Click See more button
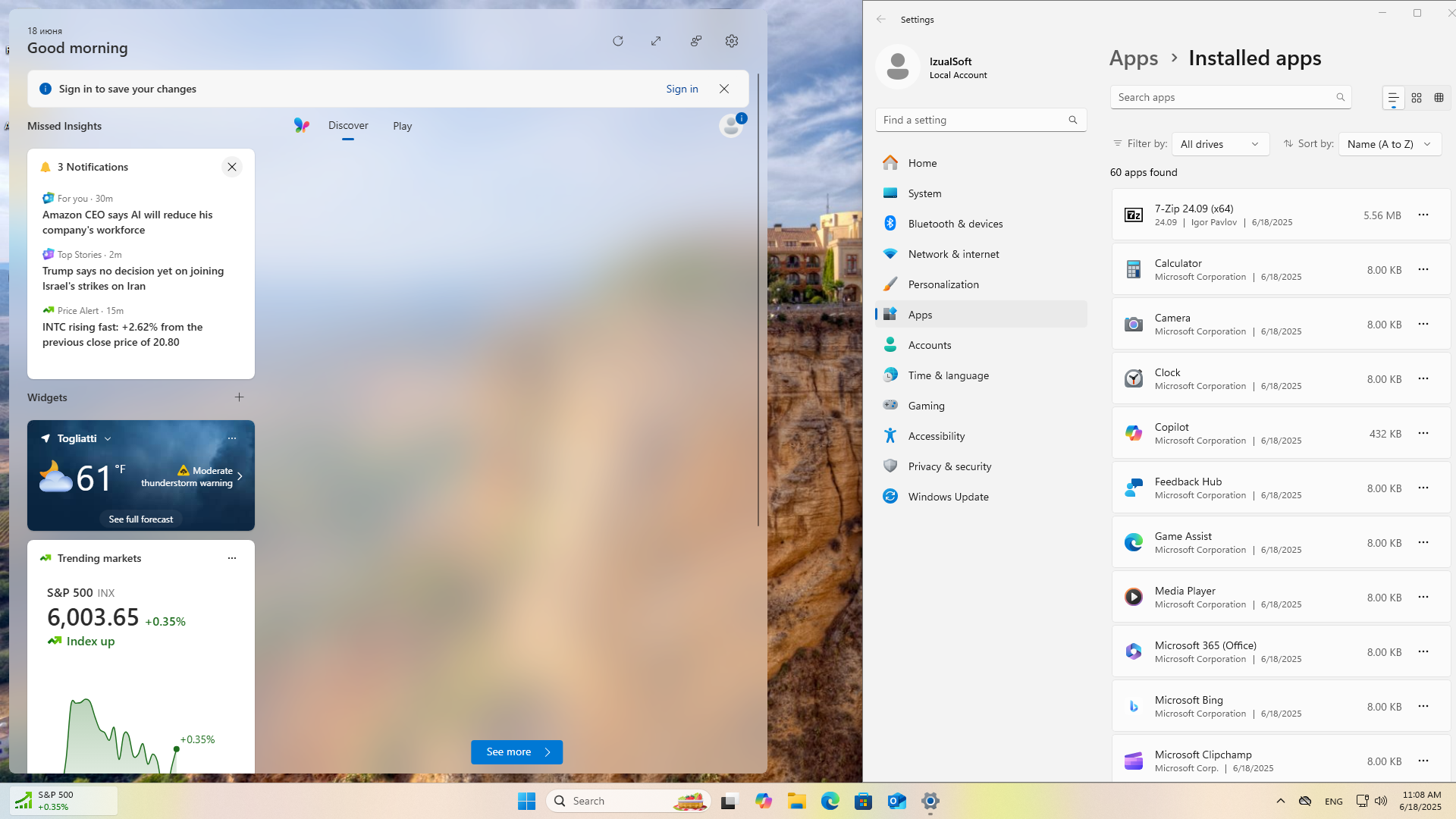The width and height of the screenshot is (1456, 819). 516,752
